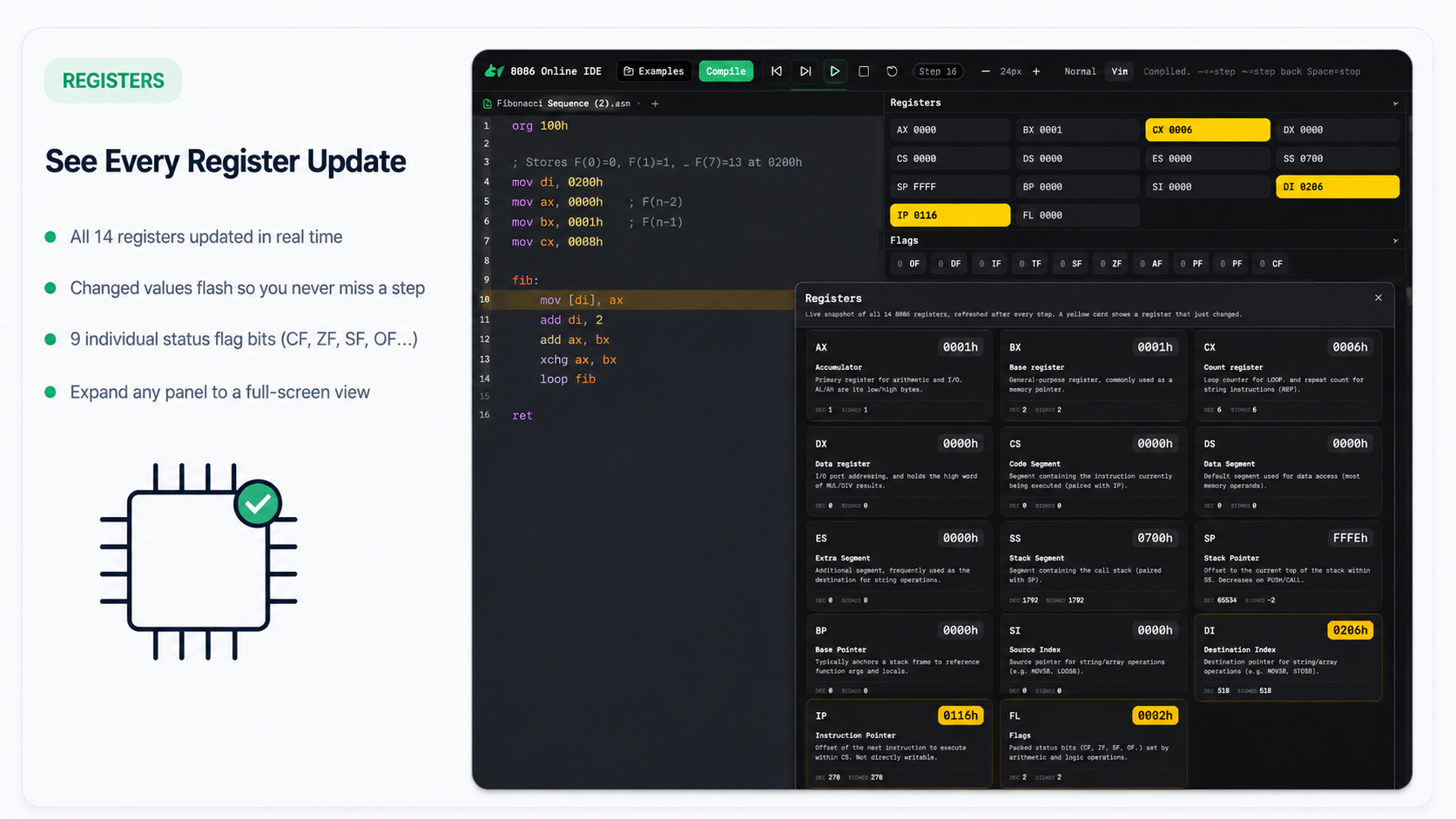Open the AX Accumulator card

click(899, 376)
